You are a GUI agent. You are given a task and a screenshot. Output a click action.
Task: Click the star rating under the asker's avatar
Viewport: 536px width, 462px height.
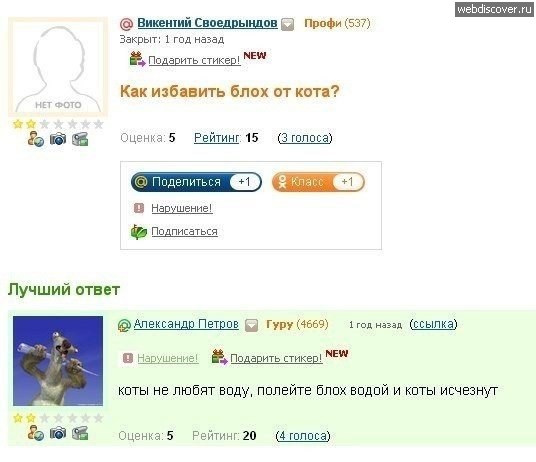[58, 124]
